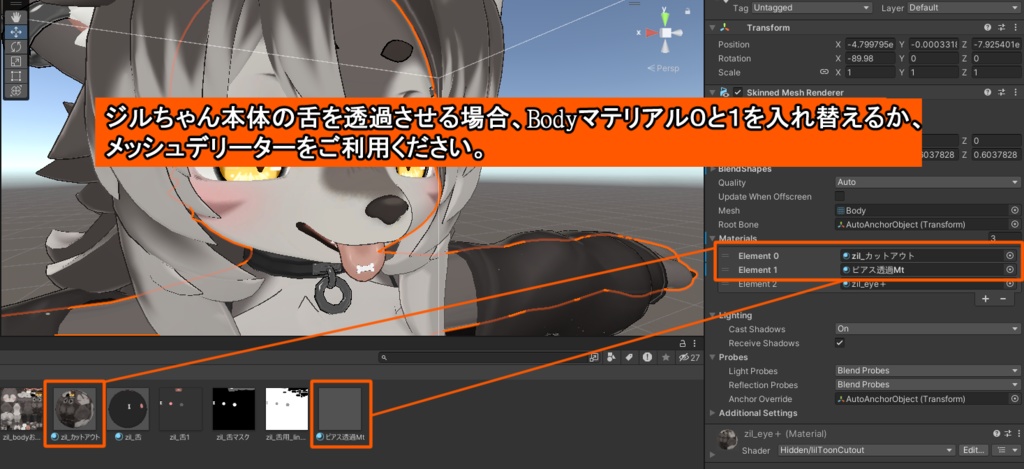Viewport: 1024px width, 469px height.
Task: Enable or disable Skinned Mesh Renderer checkbox
Action: (x=738, y=93)
